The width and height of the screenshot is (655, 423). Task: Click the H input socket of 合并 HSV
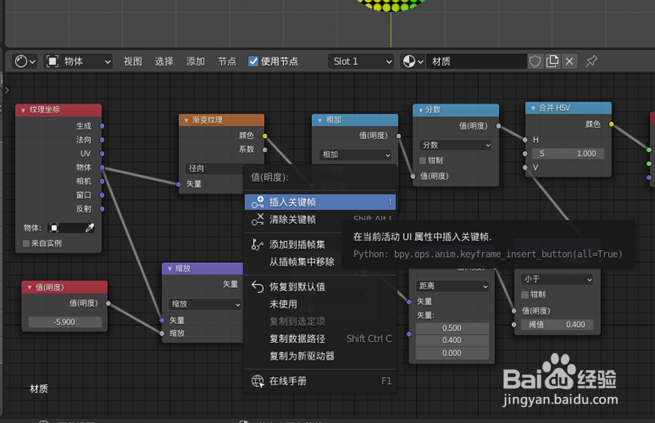[x=525, y=139]
